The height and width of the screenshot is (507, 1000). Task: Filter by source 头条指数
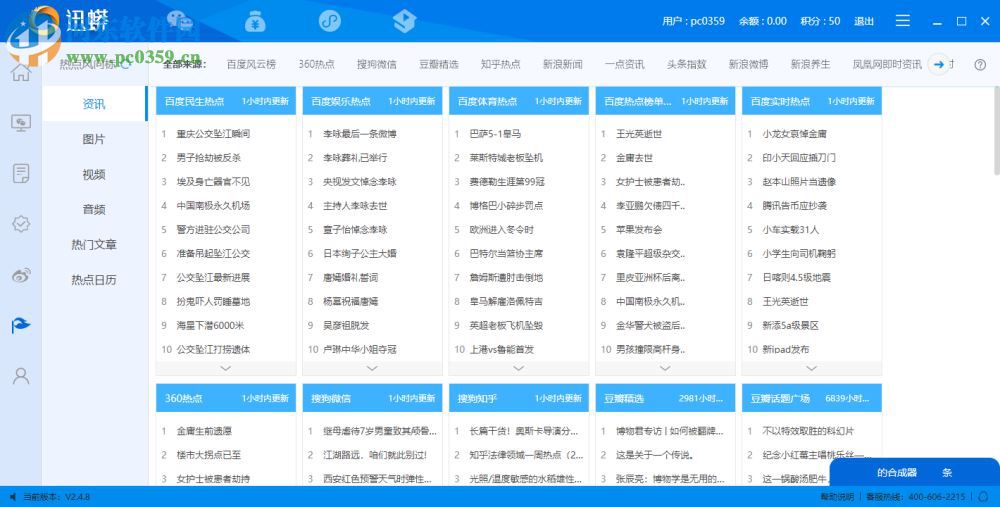[x=686, y=64]
